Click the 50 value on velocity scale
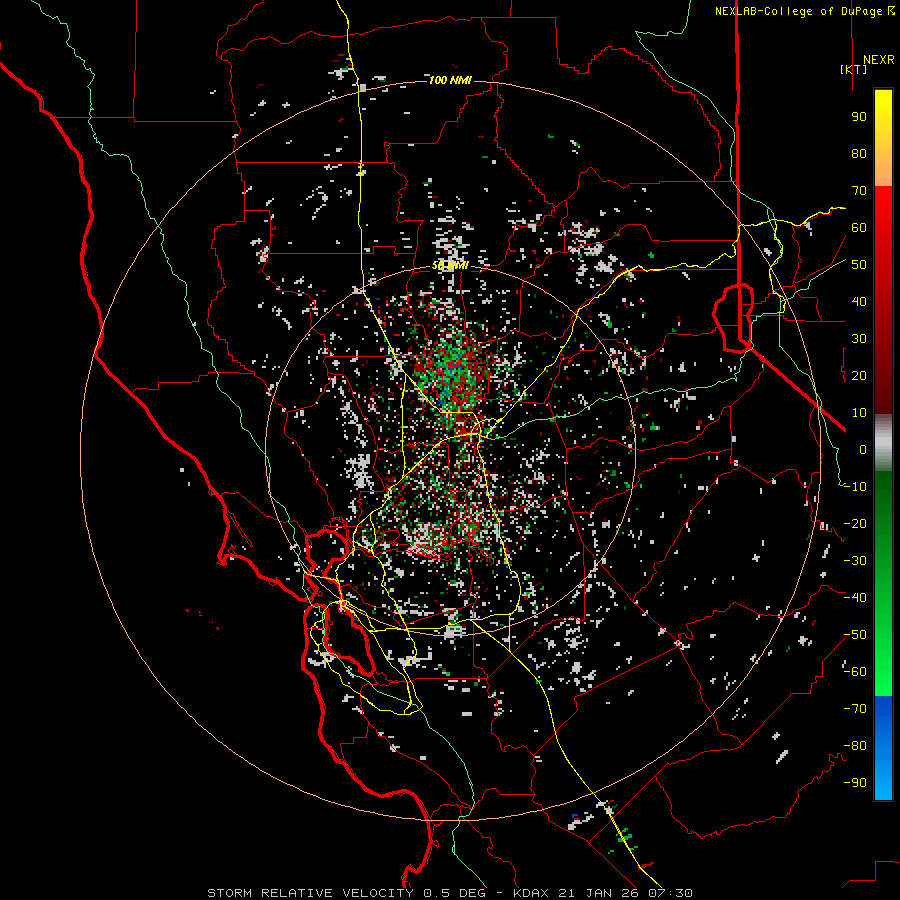The image size is (900, 900). [x=859, y=265]
